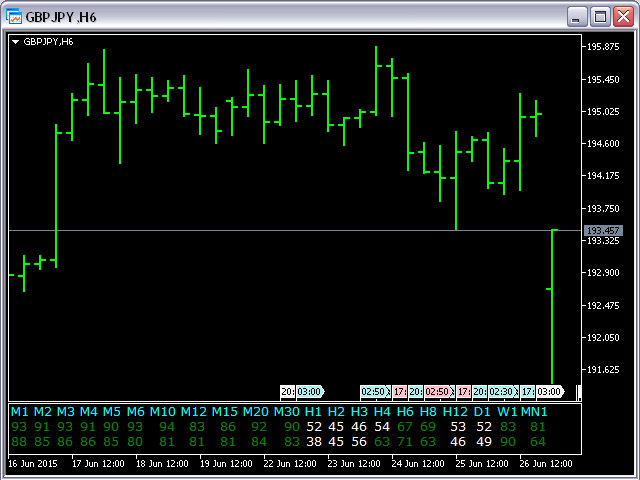Screen dimensions: 640x480
Task: Click the D1 timeframe label
Action: click(x=482, y=412)
